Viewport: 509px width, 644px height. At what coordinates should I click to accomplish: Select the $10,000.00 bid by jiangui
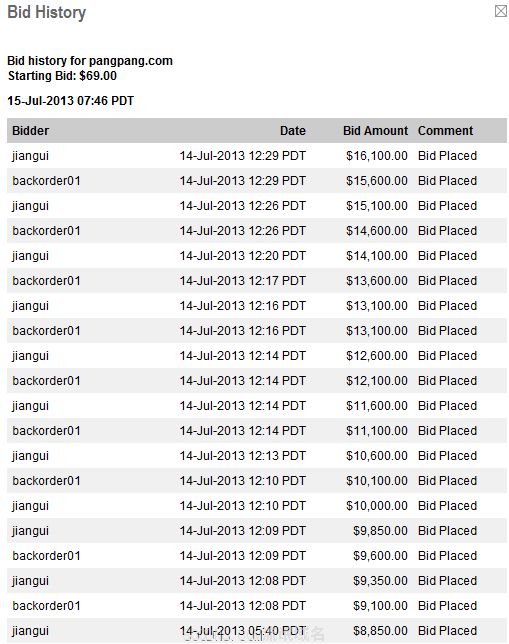click(x=257, y=506)
